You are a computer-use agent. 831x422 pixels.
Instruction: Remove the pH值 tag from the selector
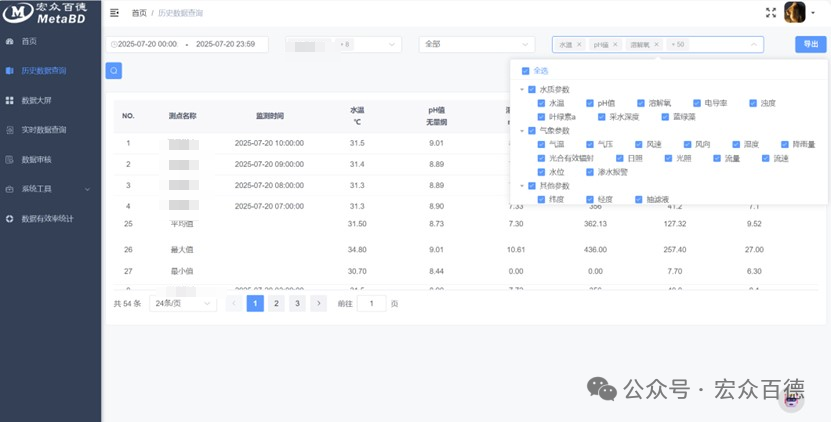click(x=615, y=45)
